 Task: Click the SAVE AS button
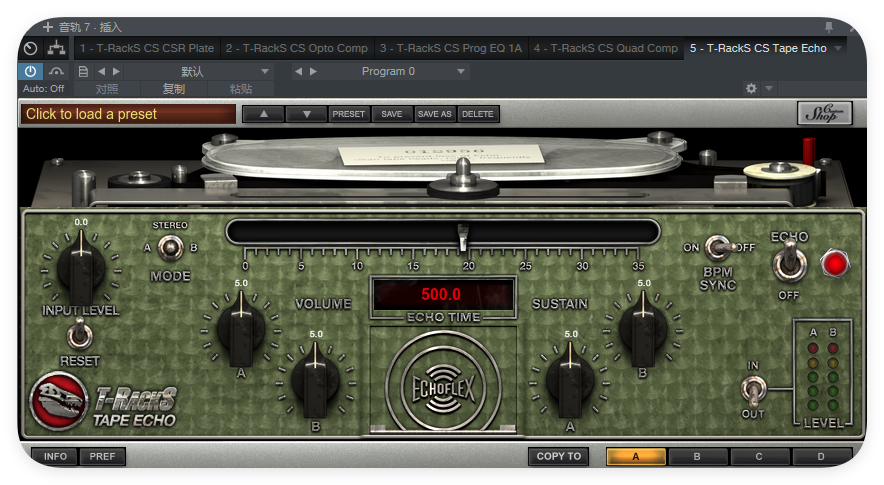point(435,114)
